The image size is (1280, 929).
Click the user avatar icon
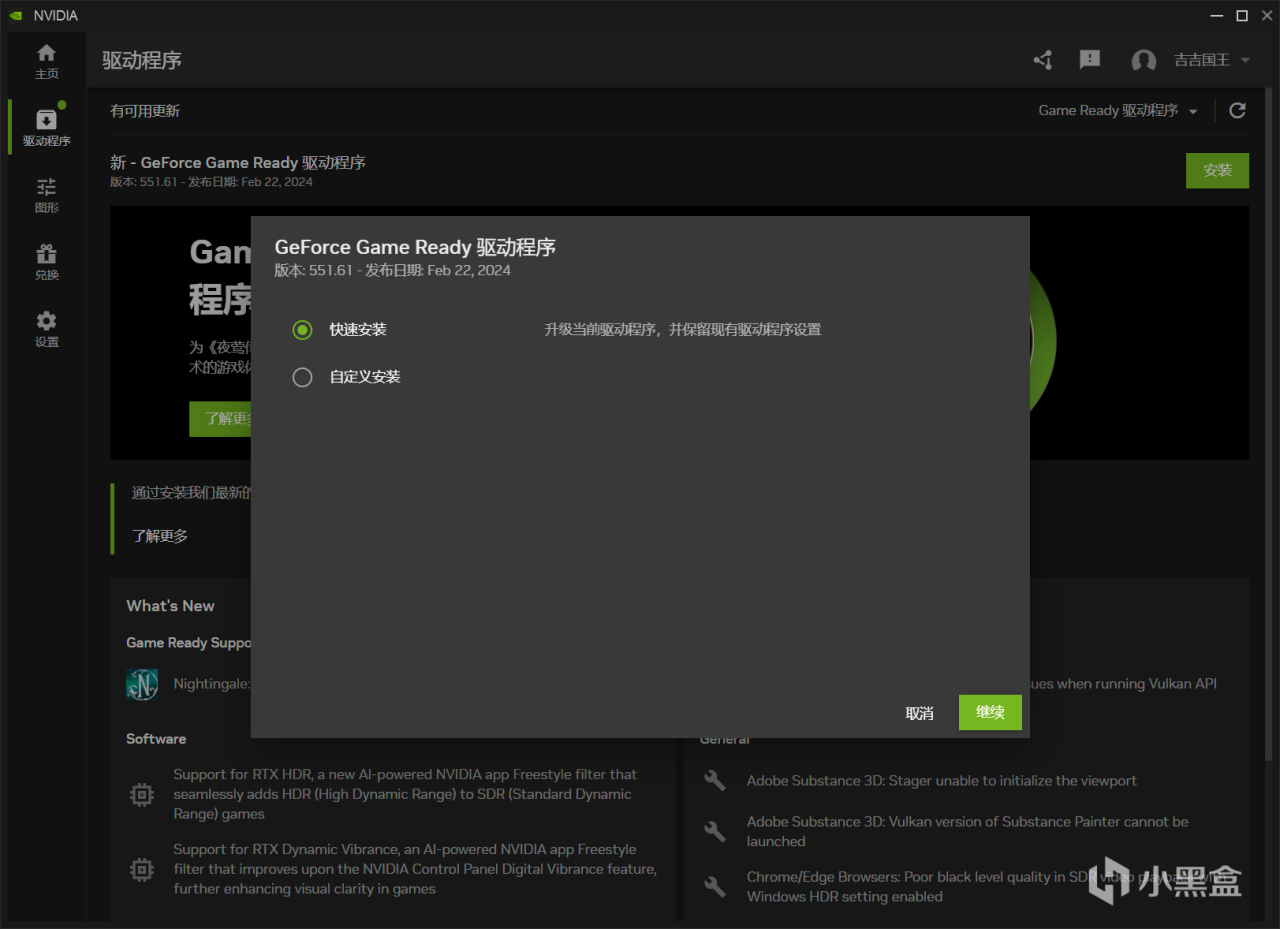click(1144, 60)
